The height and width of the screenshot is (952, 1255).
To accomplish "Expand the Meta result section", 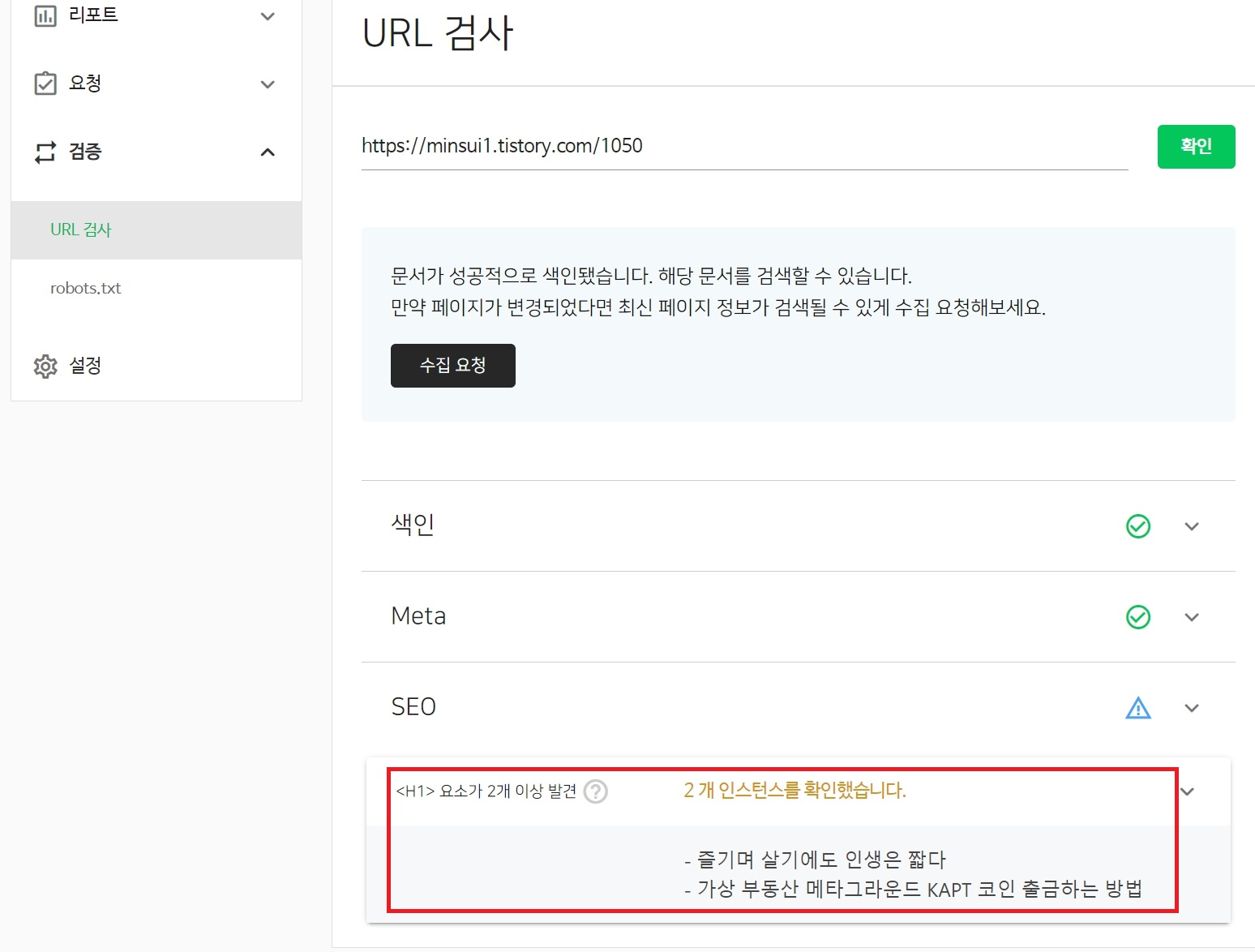I will coord(1192,617).
